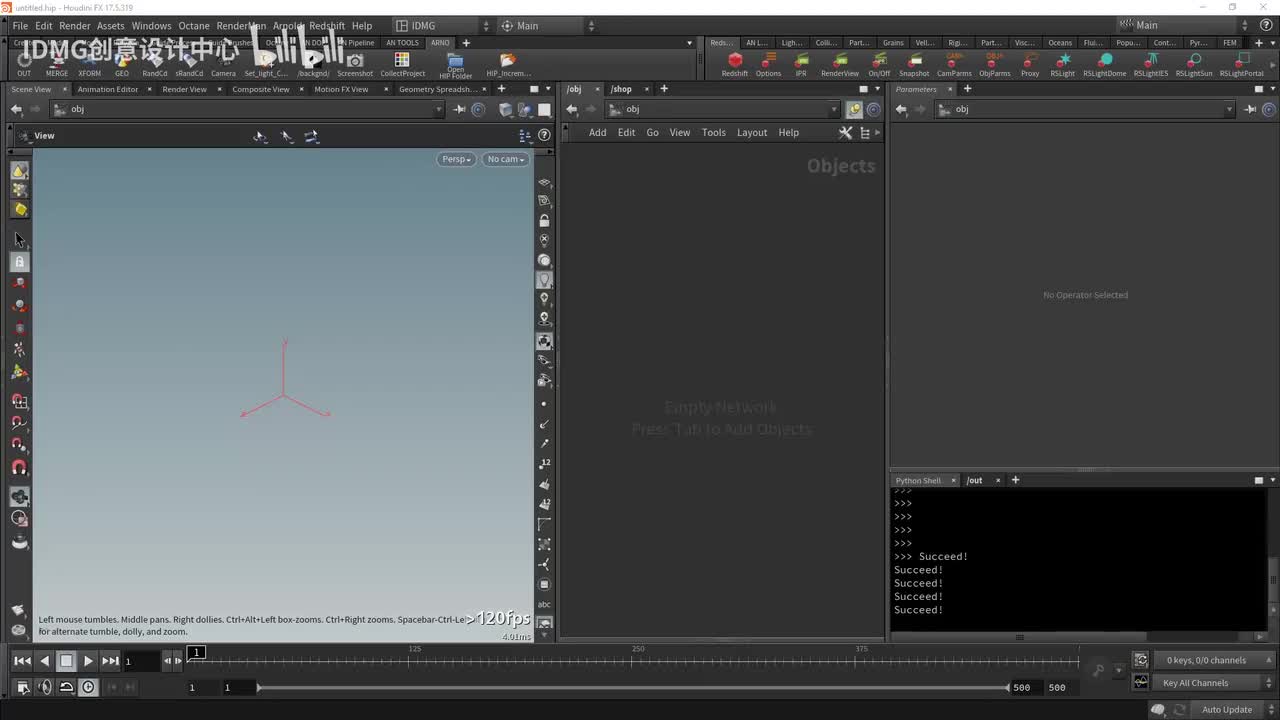The height and width of the screenshot is (720, 1280).
Task: Toggle the real time playback clock button
Action: (x=88, y=687)
